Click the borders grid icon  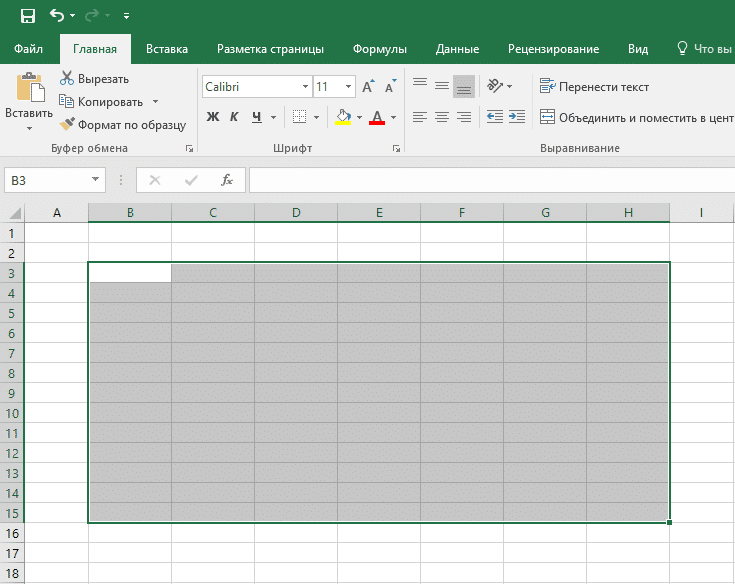click(299, 117)
